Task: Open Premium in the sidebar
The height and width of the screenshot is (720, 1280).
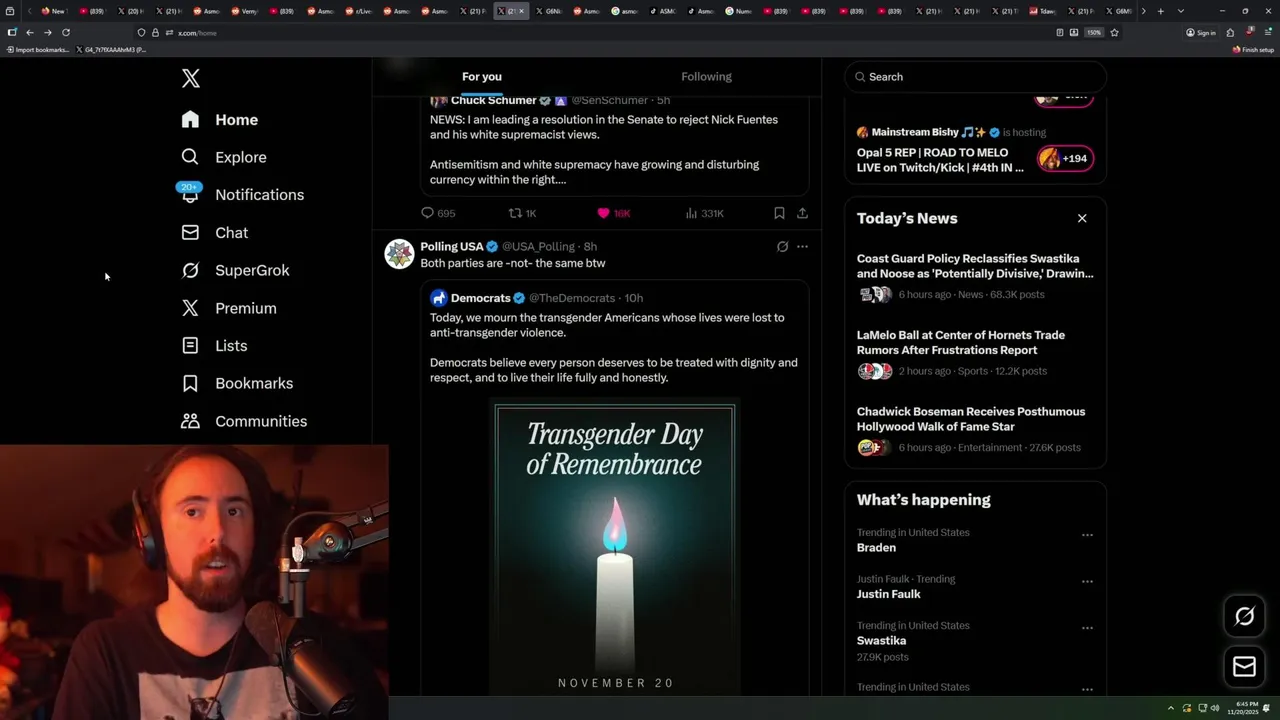Action: [228, 308]
